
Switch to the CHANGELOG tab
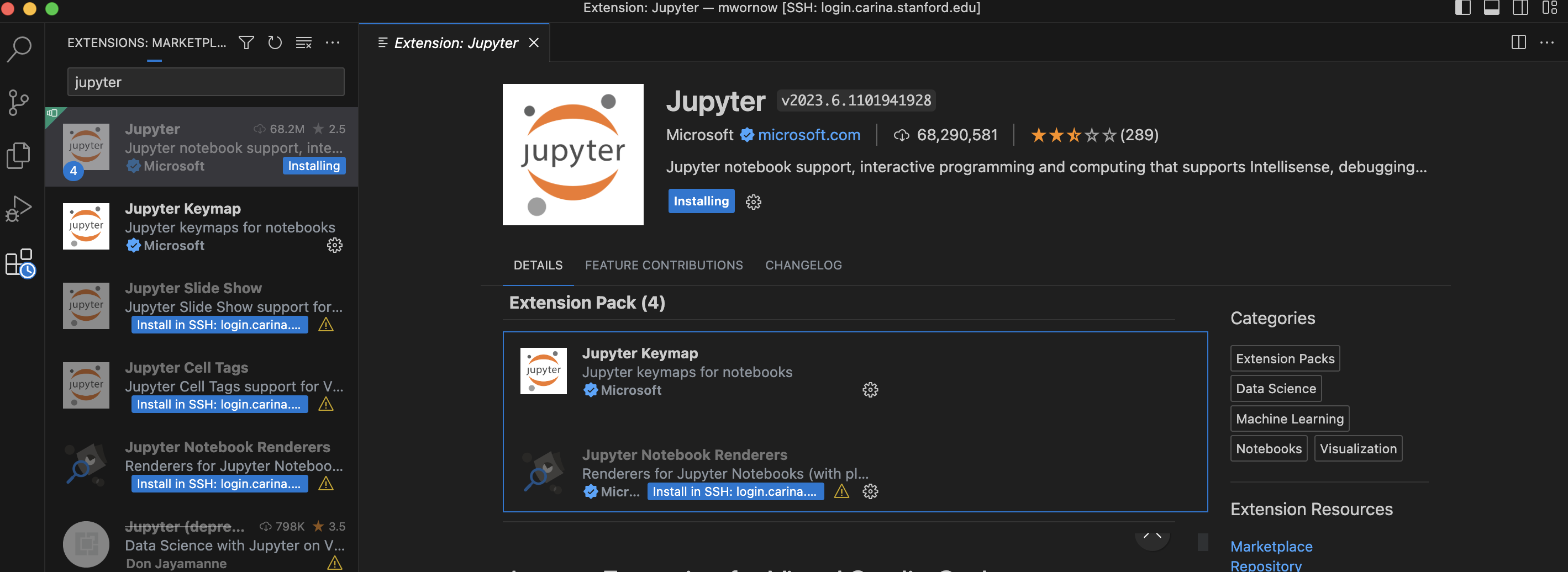click(x=803, y=266)
